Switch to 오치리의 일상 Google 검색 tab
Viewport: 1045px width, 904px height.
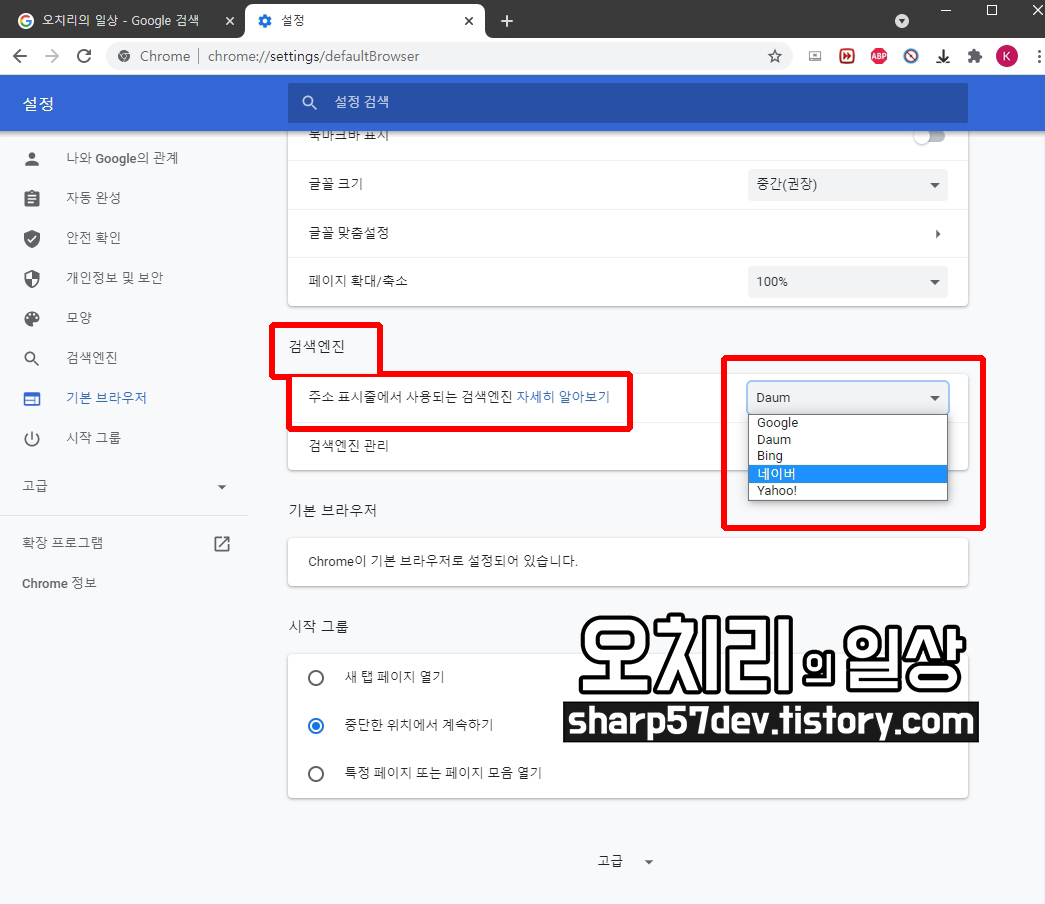123,21
